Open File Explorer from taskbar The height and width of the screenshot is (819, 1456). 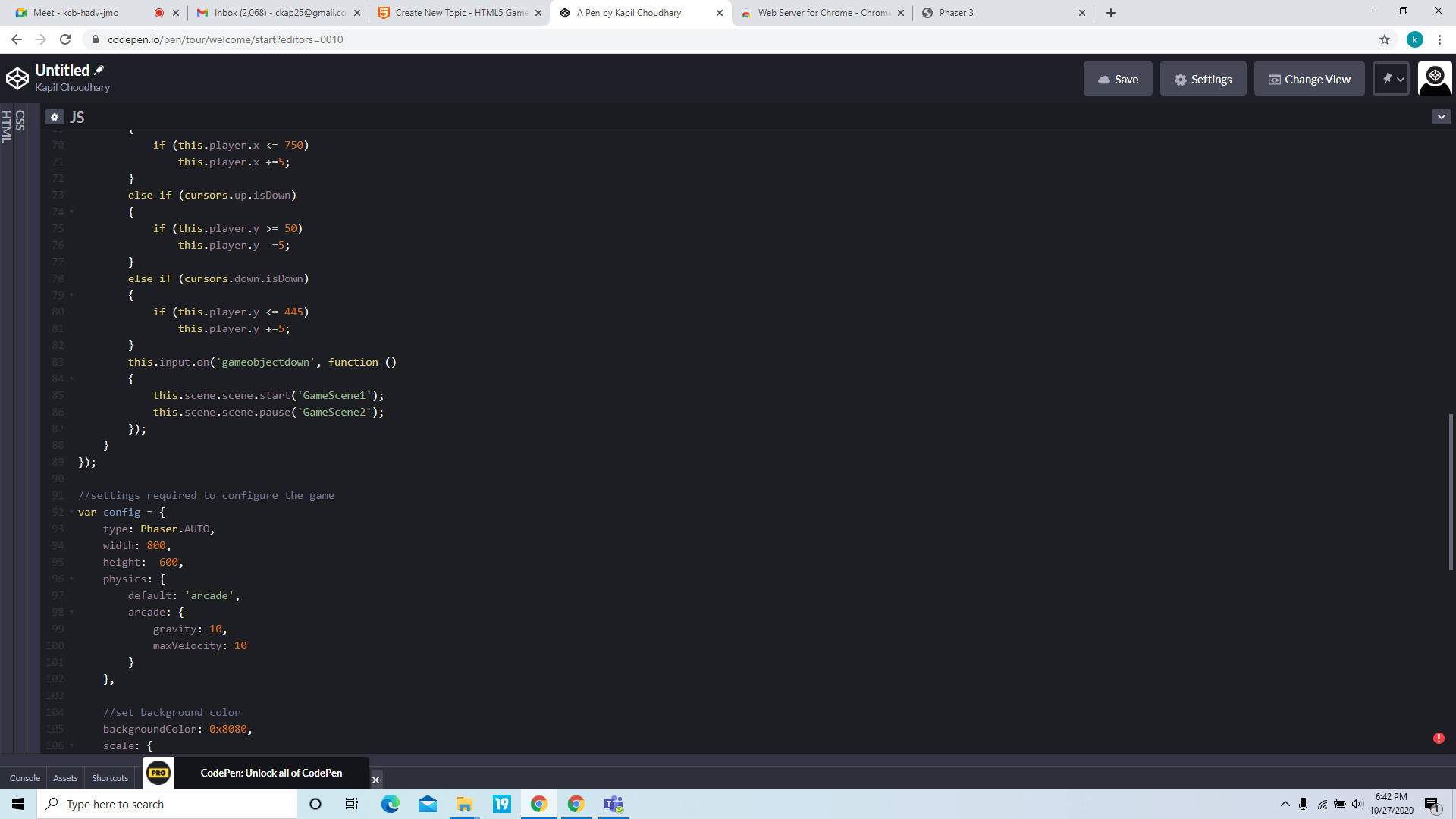point(464,804)
